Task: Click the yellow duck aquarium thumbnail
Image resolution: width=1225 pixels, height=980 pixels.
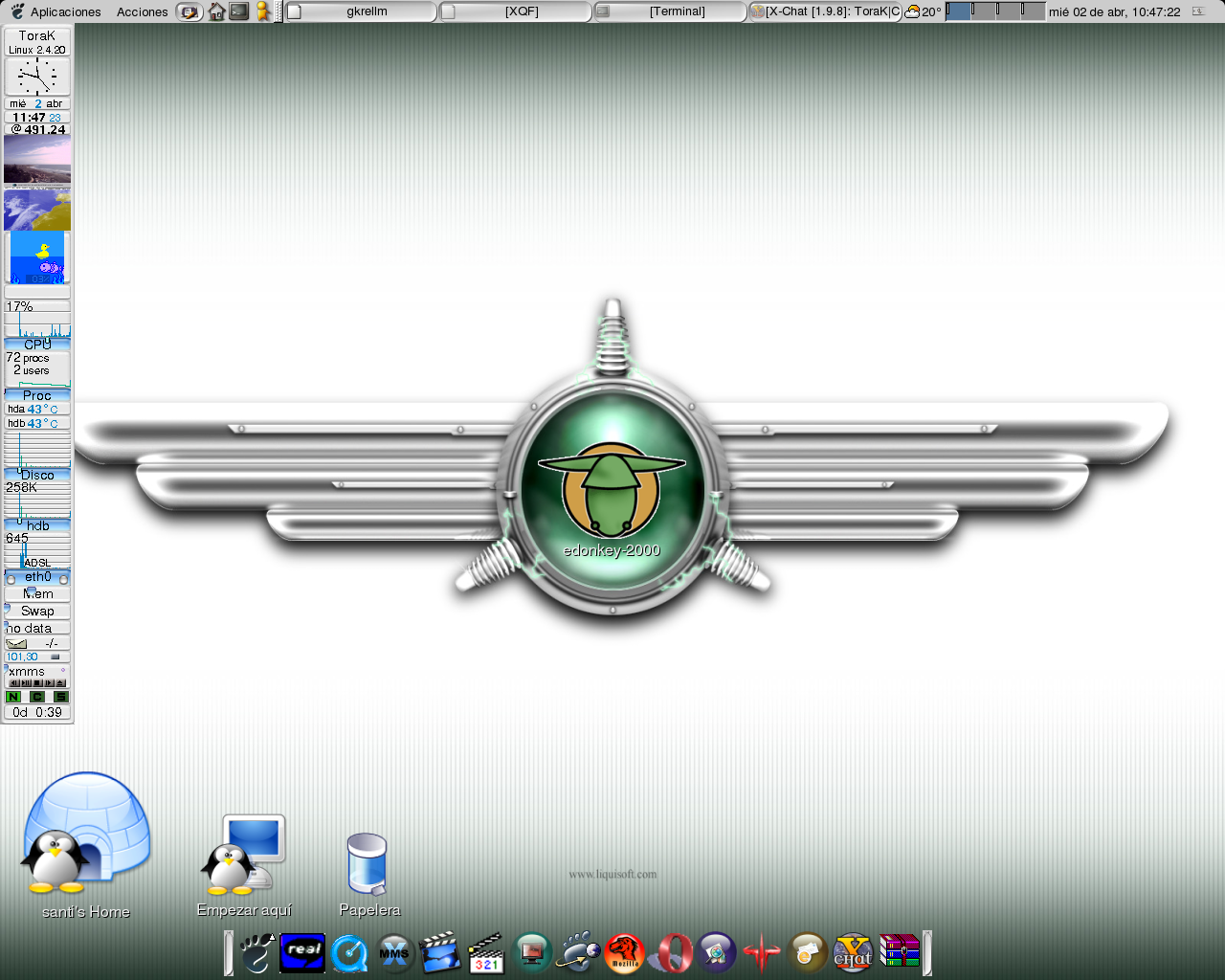Action: point(37,257)
